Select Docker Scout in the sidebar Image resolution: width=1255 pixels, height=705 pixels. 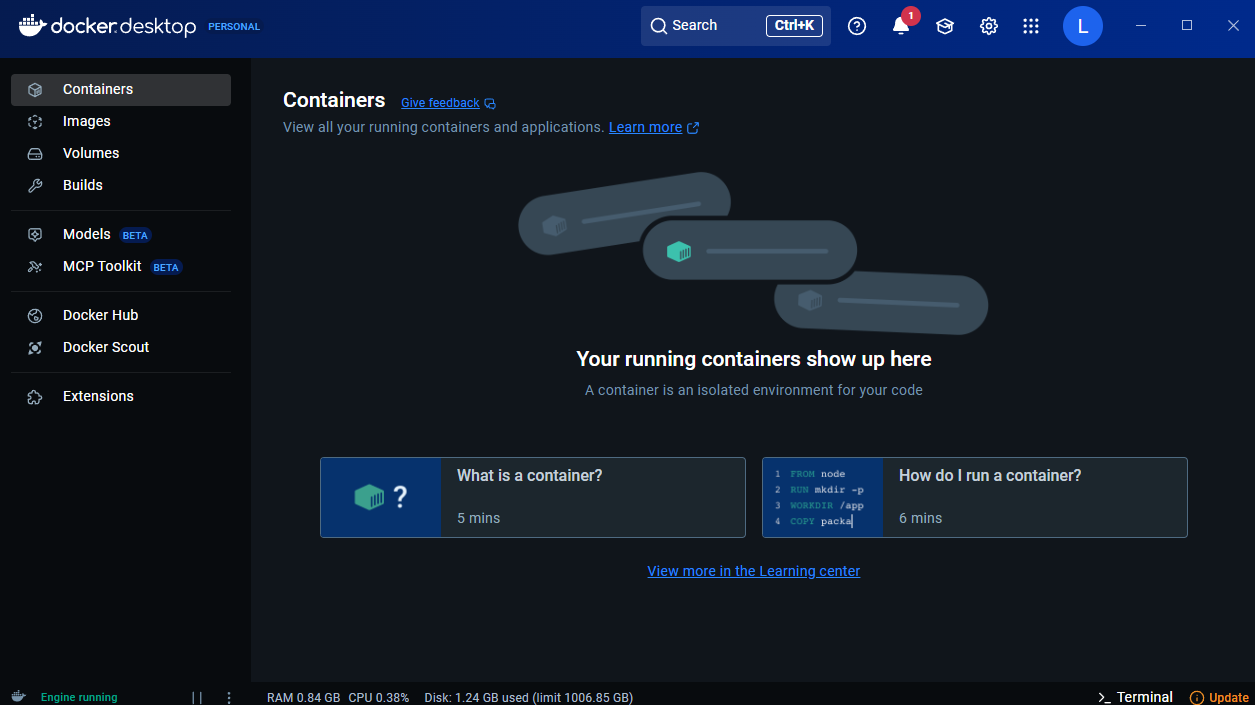tap(121, 348)
